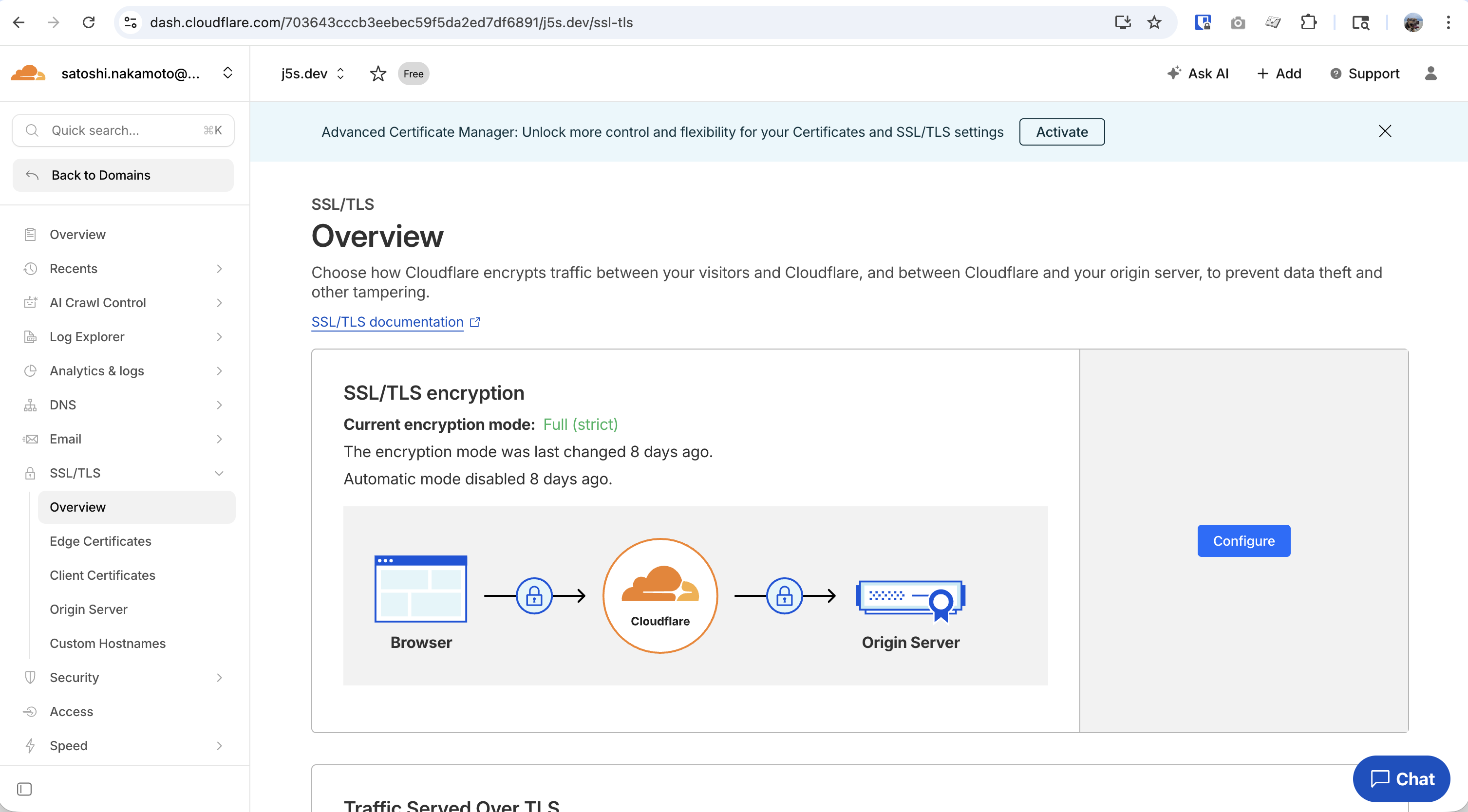The width and height of the screenshot is (1468, 812).
Task: Star the j5s.dev domain
Action: point(378,74)
